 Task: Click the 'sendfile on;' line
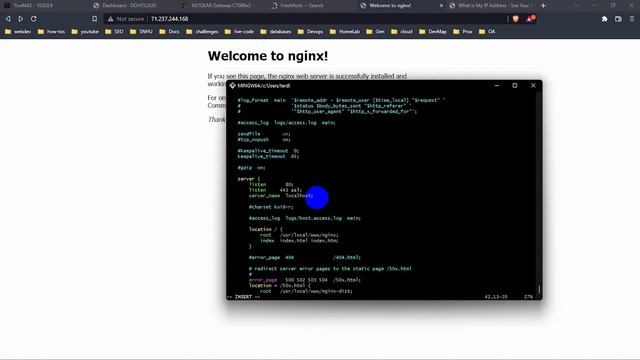click(264, 134)
